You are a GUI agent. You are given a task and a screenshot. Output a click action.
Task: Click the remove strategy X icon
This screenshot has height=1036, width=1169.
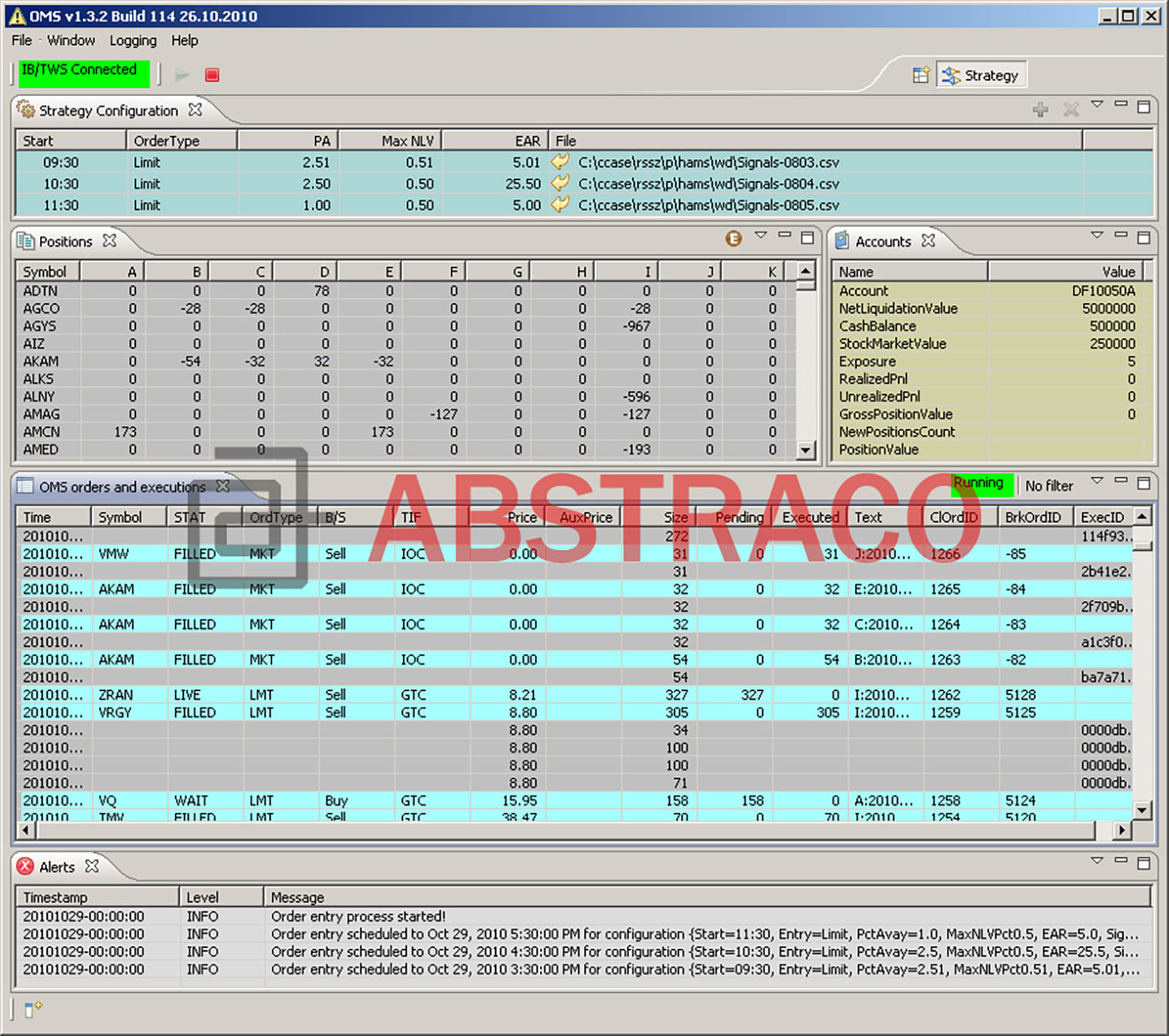tap(1071, 110)
